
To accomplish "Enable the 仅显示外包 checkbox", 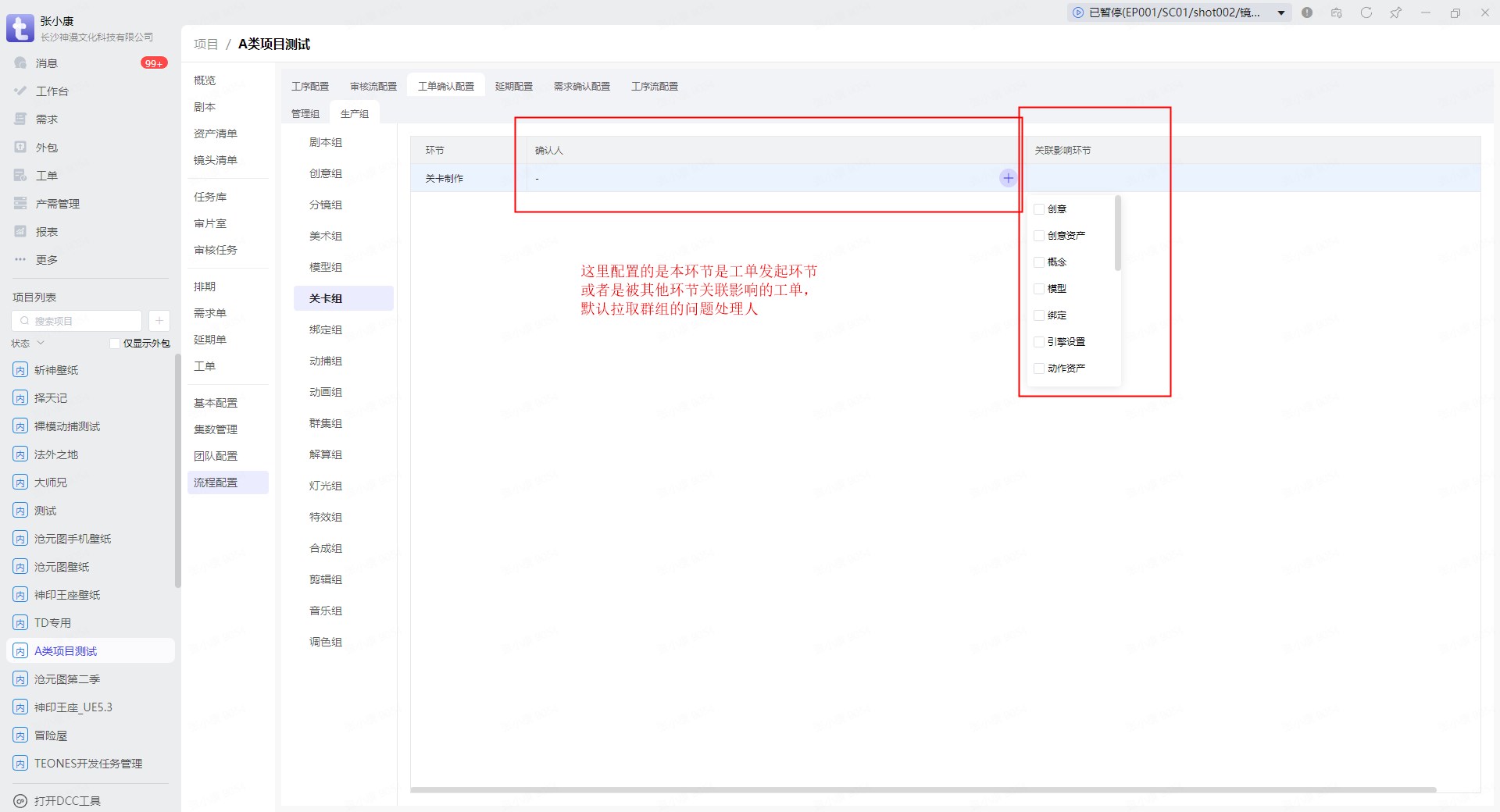I will point(115,344).
